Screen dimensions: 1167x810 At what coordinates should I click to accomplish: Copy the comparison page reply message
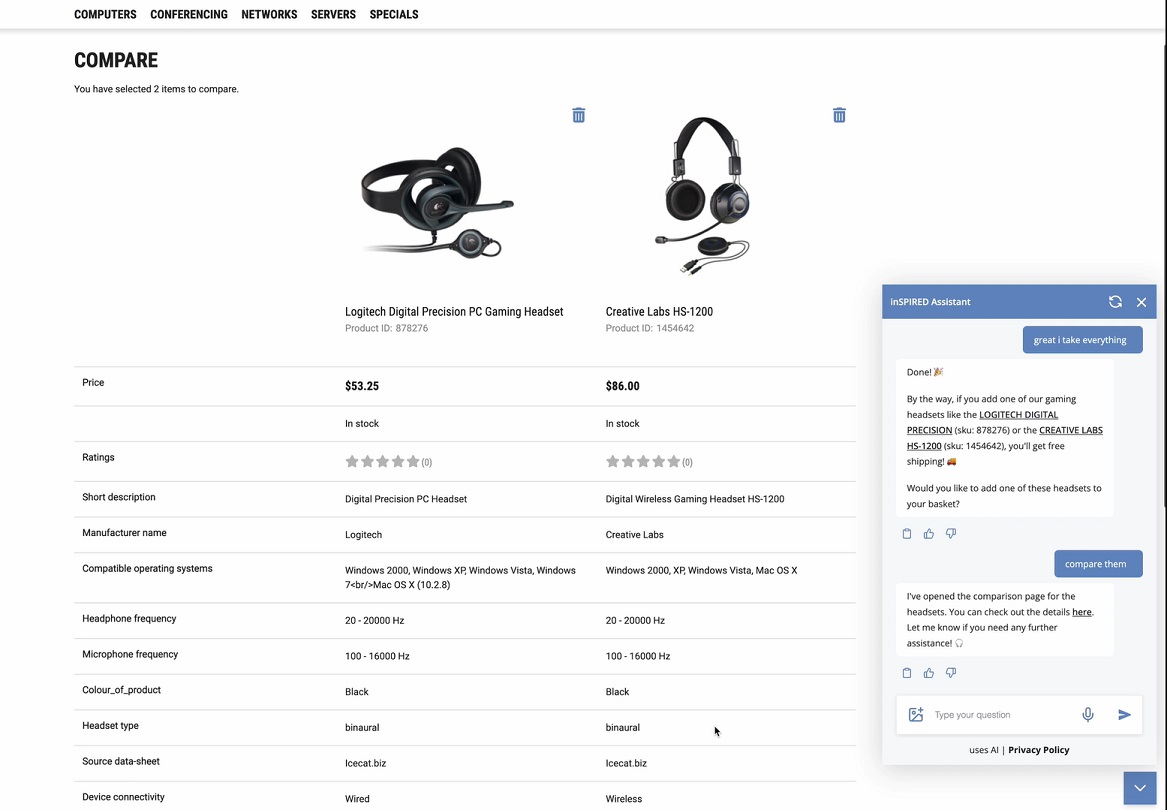[907, 673]
